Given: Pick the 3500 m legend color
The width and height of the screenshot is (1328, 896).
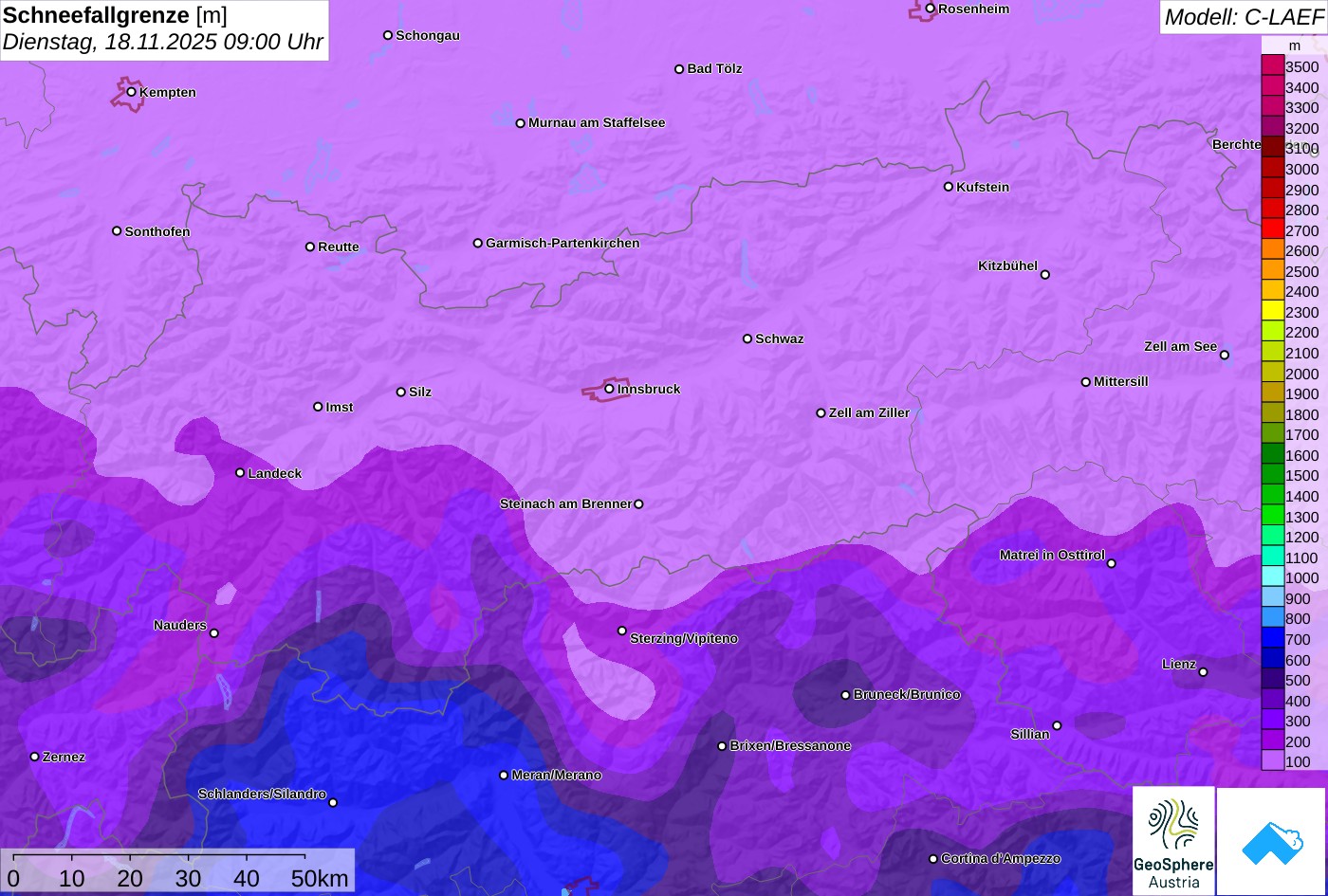Looking at the screenshot, I should pos(1272,66).
